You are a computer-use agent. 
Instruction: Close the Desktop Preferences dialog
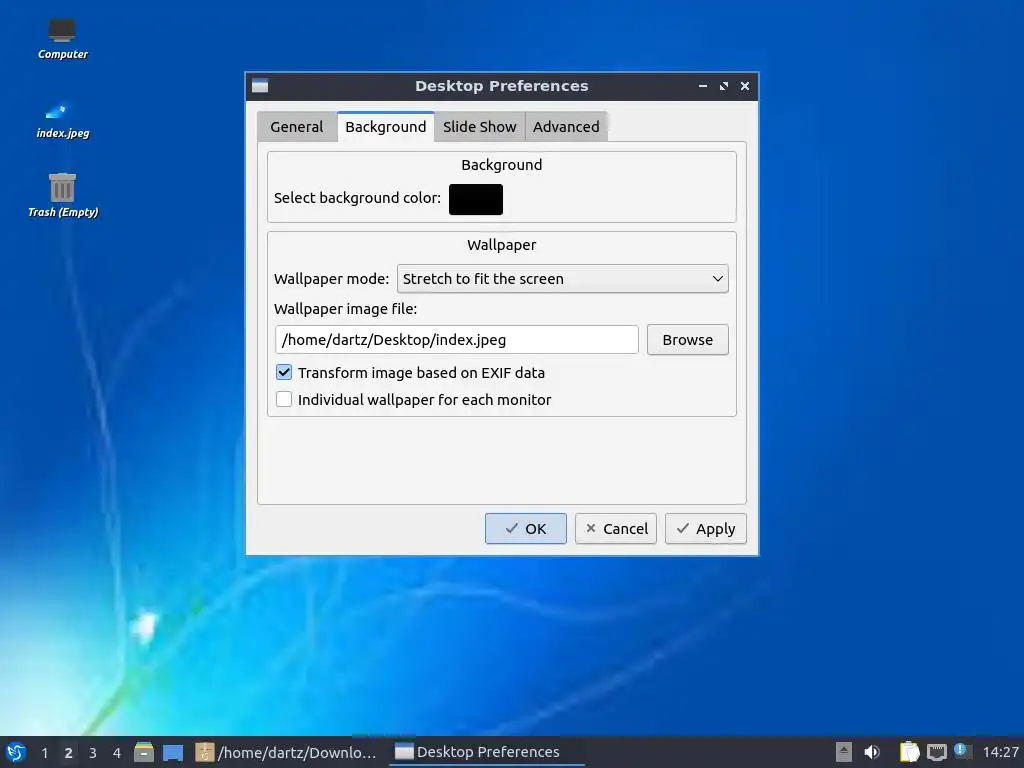tap(744, 86)
